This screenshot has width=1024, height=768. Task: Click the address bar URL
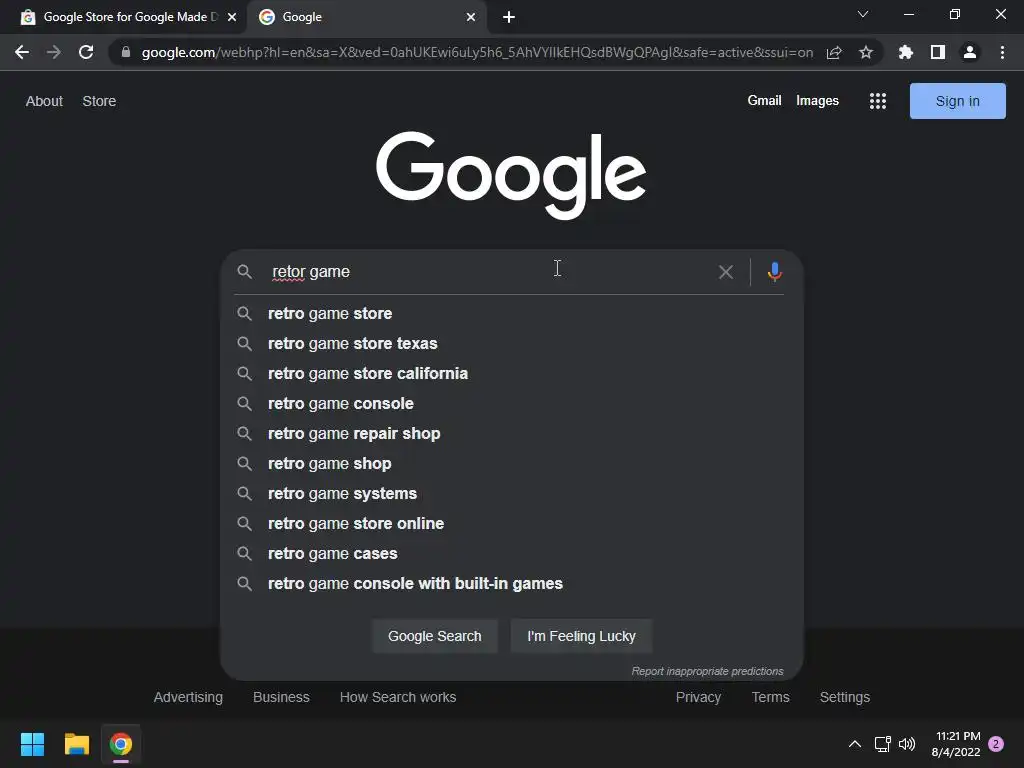pyautogui.click(x=477, y=52)
